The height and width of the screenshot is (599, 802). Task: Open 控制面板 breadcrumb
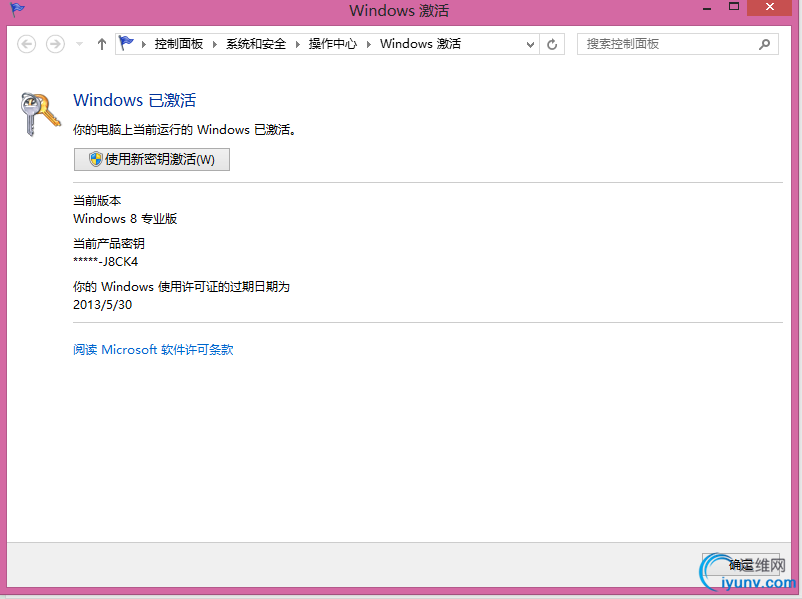[179, 44]
